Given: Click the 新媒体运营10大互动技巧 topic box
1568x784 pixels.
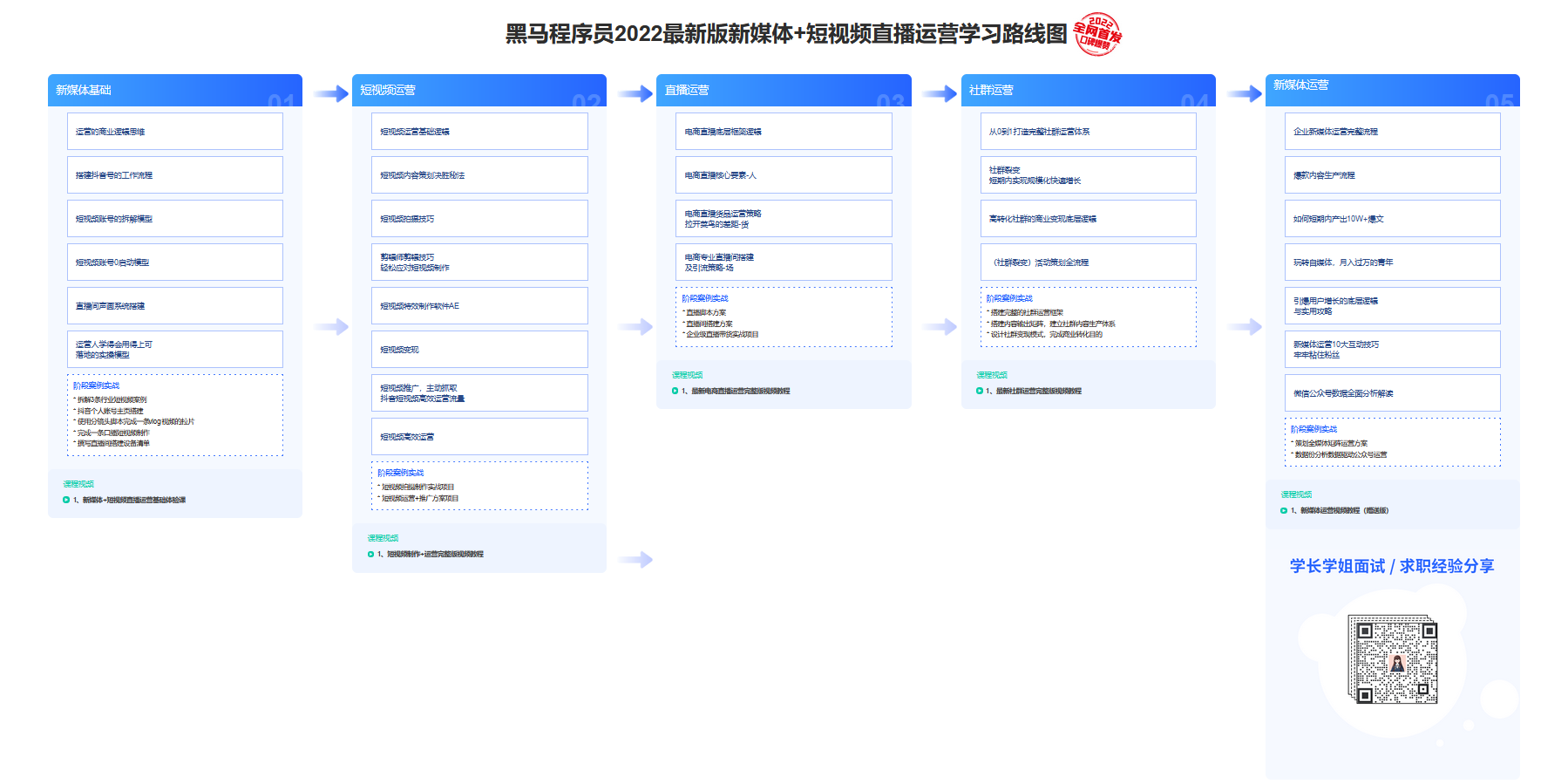Looking at the screenshot, I should click(x=1392, y=350).
